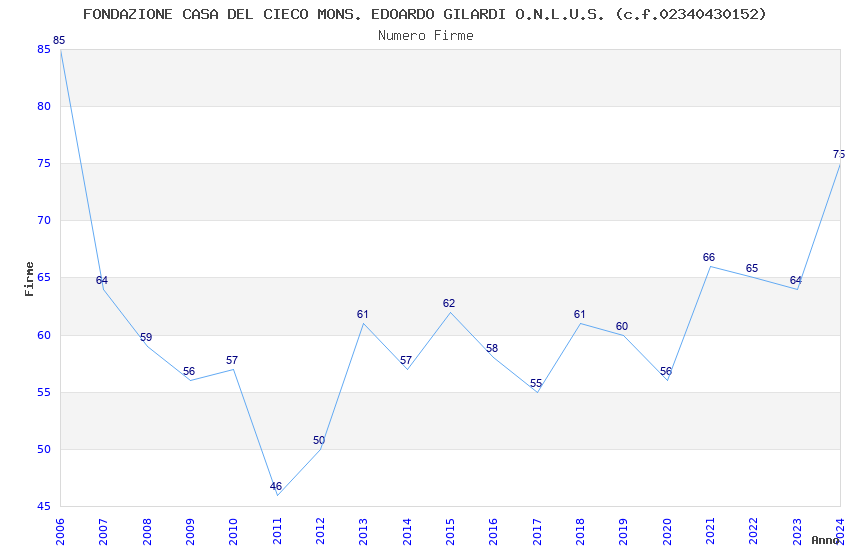This screenshot has height=550, width=850.
Task: Click the Anno x-axis title
Action: tap(824, 540)
